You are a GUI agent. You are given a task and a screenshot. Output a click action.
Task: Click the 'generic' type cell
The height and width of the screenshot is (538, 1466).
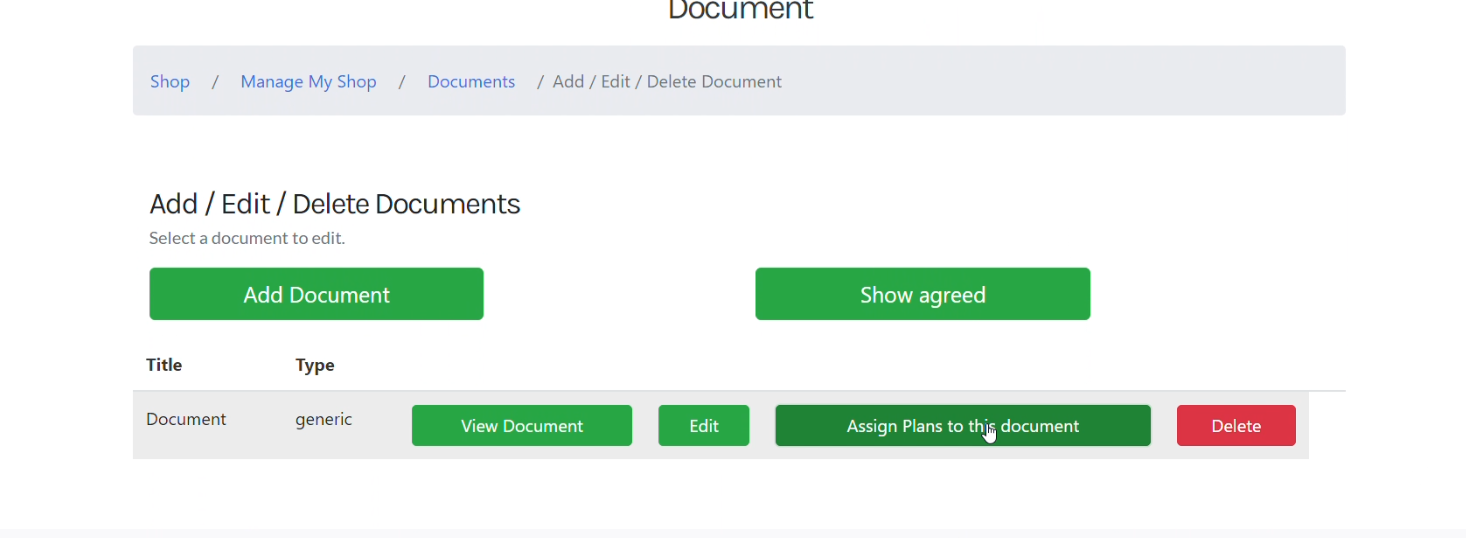click(324, 419)
